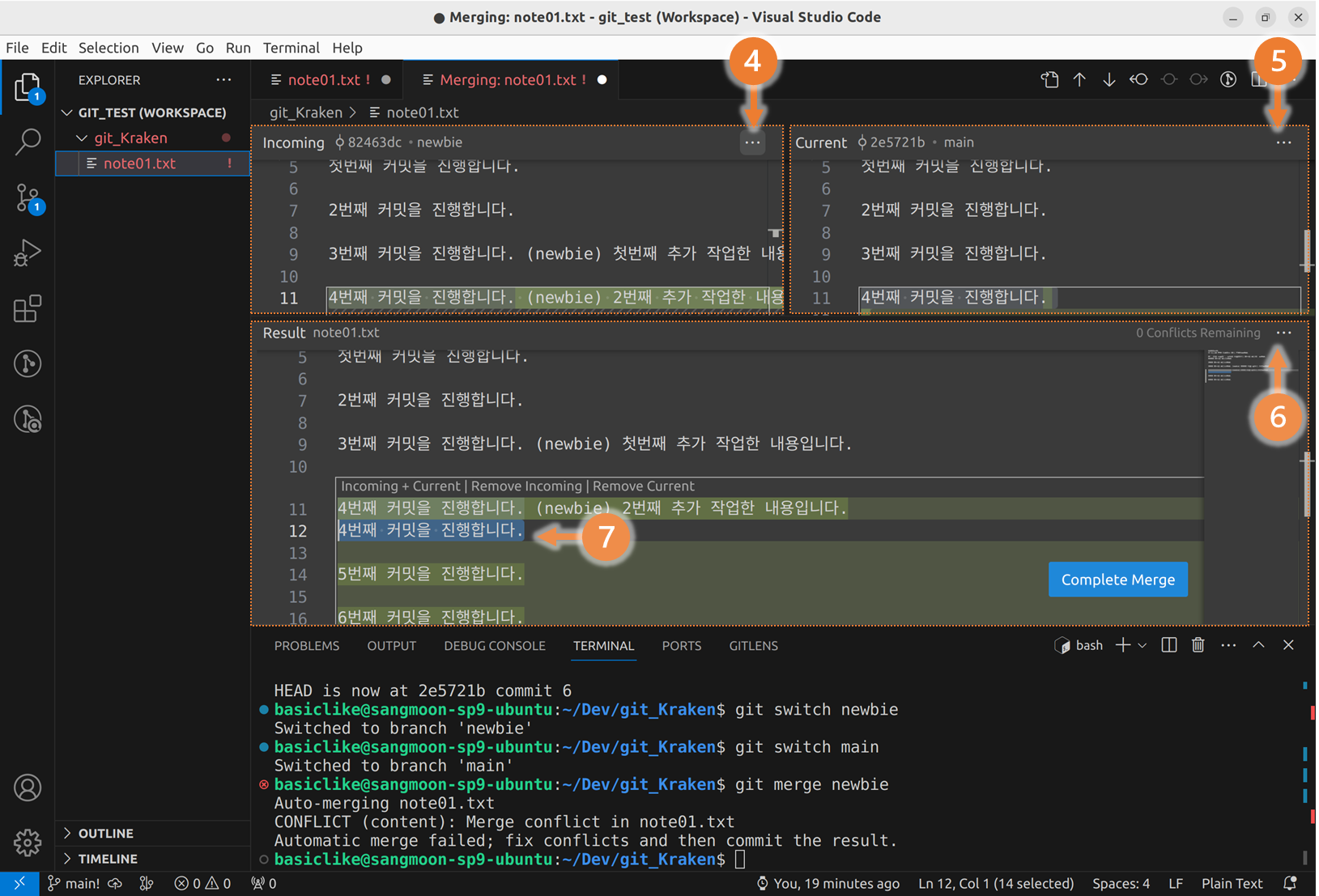Split the terminal panel
The height and width of the screenshot is (896, 1319).
(x=1168, y=645)
